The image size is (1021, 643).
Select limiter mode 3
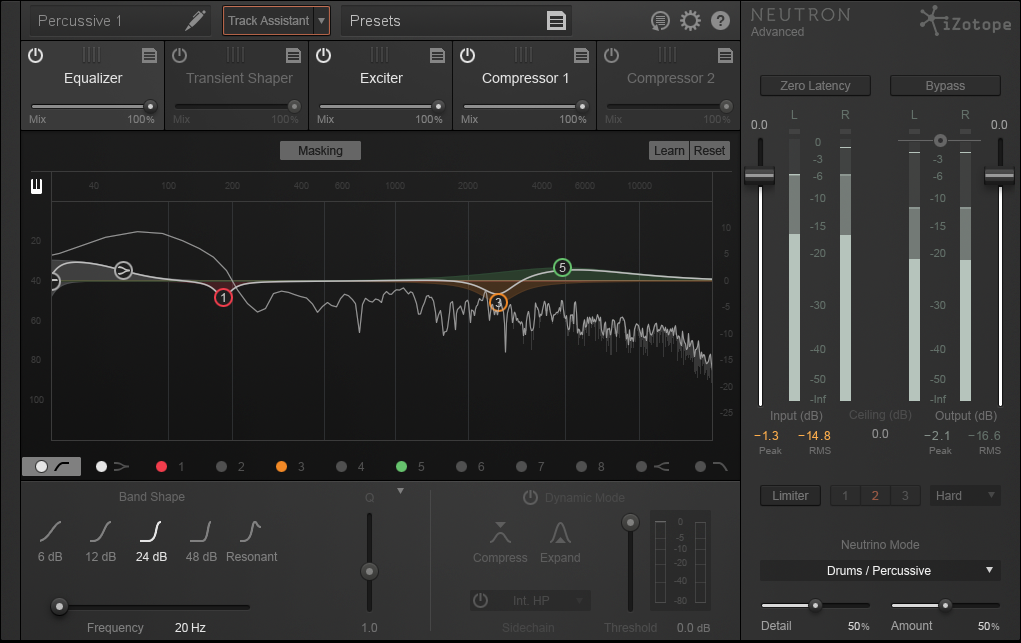[904, 496]
